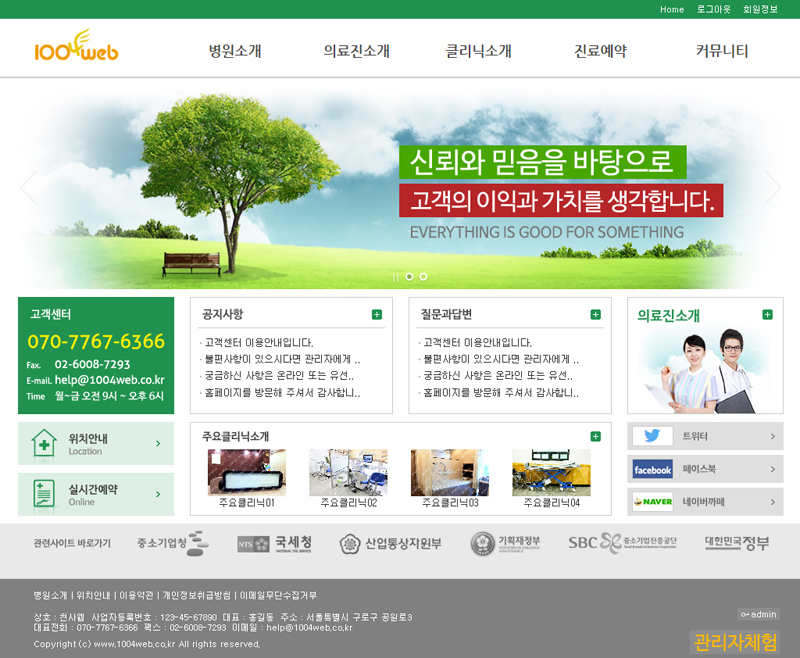Viewport: 800px width, 658px height.
Task: Expand 주요클리닉소개 with the plus icon
Action: pos(596,436)
